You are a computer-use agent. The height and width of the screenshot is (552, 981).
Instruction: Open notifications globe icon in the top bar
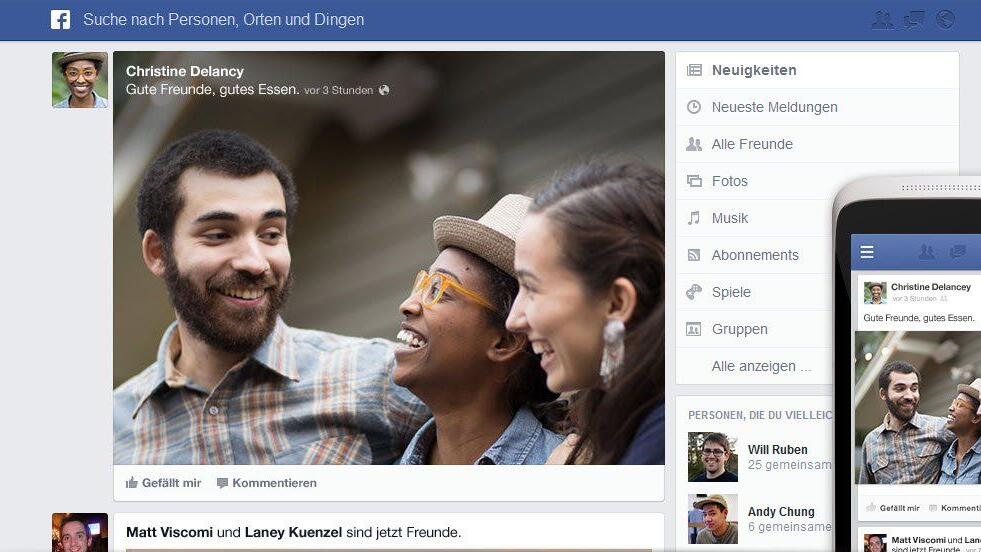(945, 19)
